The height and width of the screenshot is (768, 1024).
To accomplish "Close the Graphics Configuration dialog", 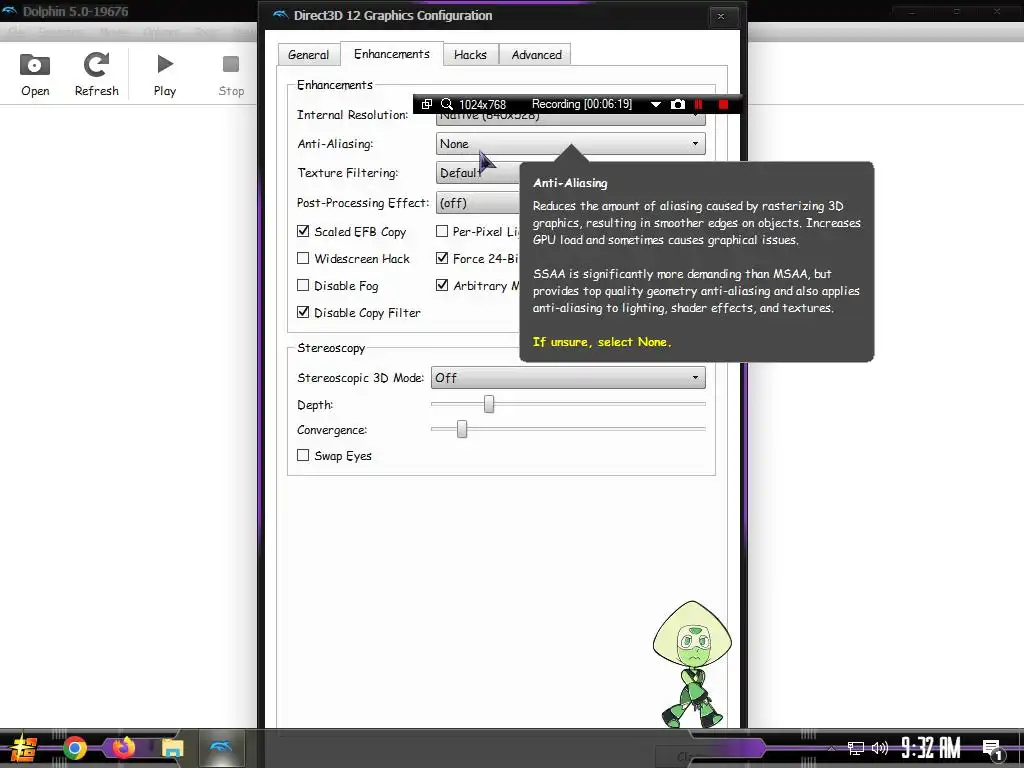I will click(x=721, y=16).
